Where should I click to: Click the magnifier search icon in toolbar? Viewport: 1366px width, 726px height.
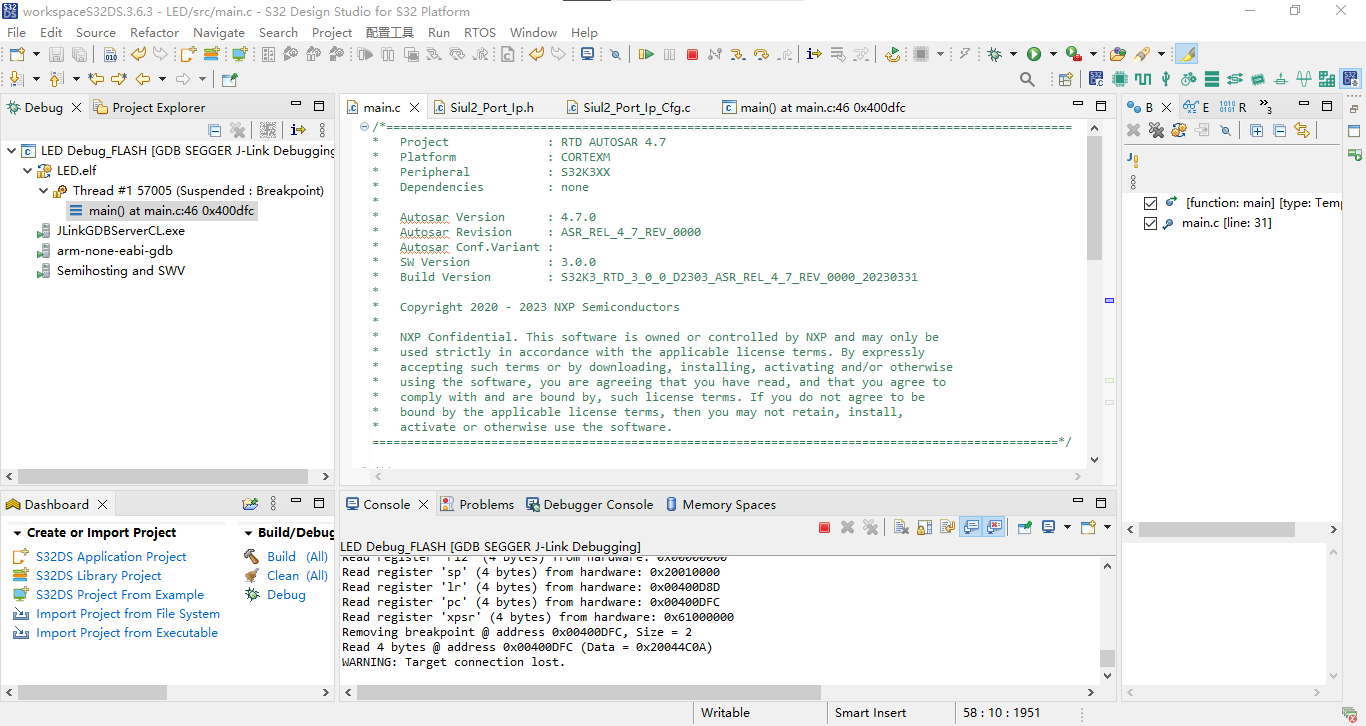[x=1027, y=79]
